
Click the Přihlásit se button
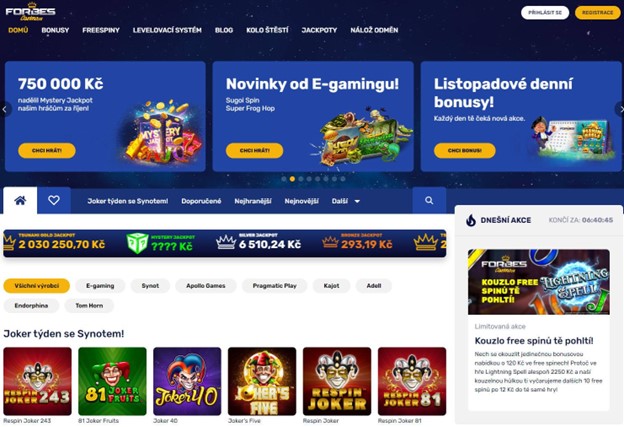coord(545,13)
